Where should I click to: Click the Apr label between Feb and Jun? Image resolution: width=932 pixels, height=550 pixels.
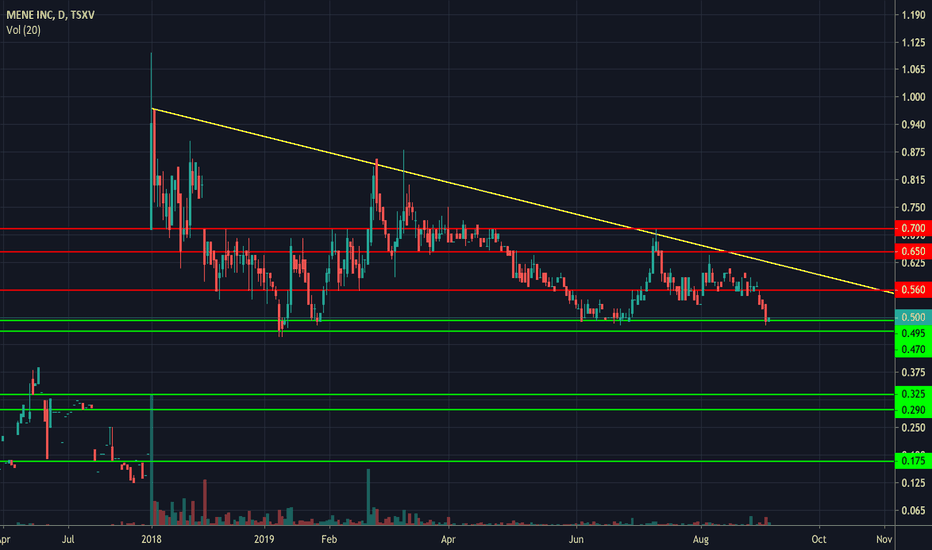pyautogui.click(x=448, y=539)
